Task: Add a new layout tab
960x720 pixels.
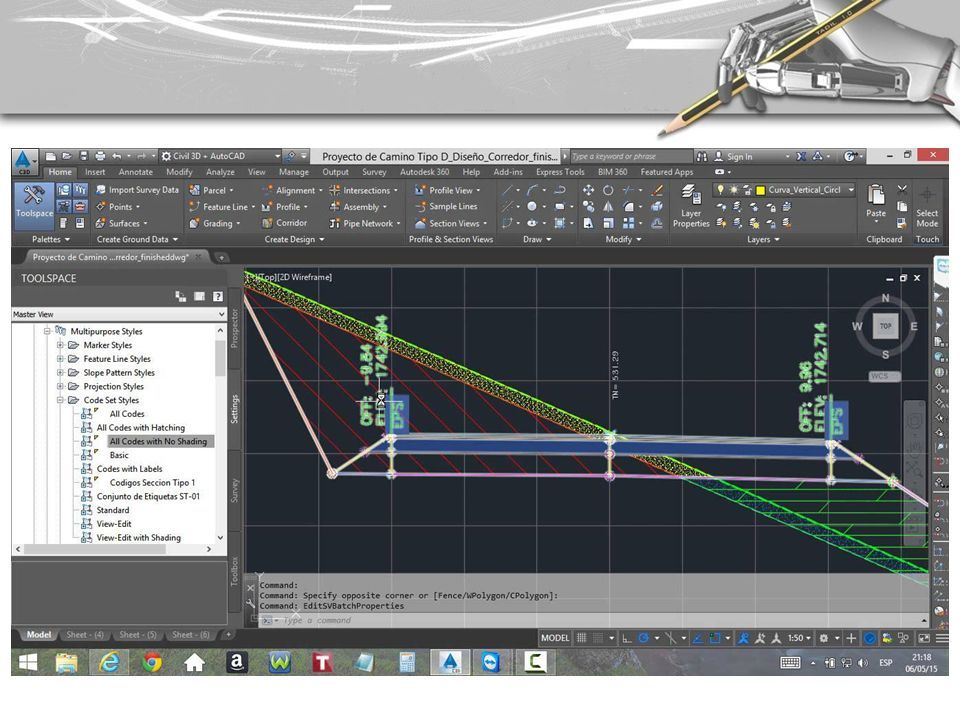Action: click(x=228, y=635)
